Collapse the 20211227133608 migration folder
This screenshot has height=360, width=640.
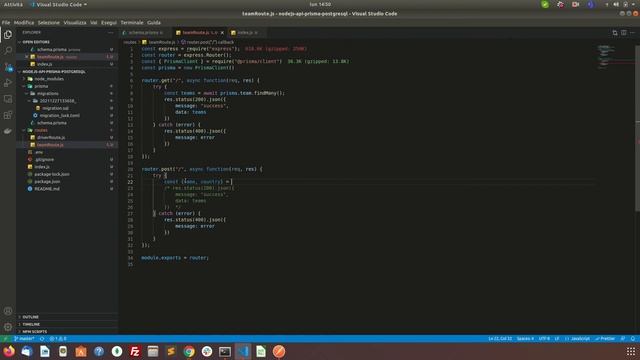58,101
